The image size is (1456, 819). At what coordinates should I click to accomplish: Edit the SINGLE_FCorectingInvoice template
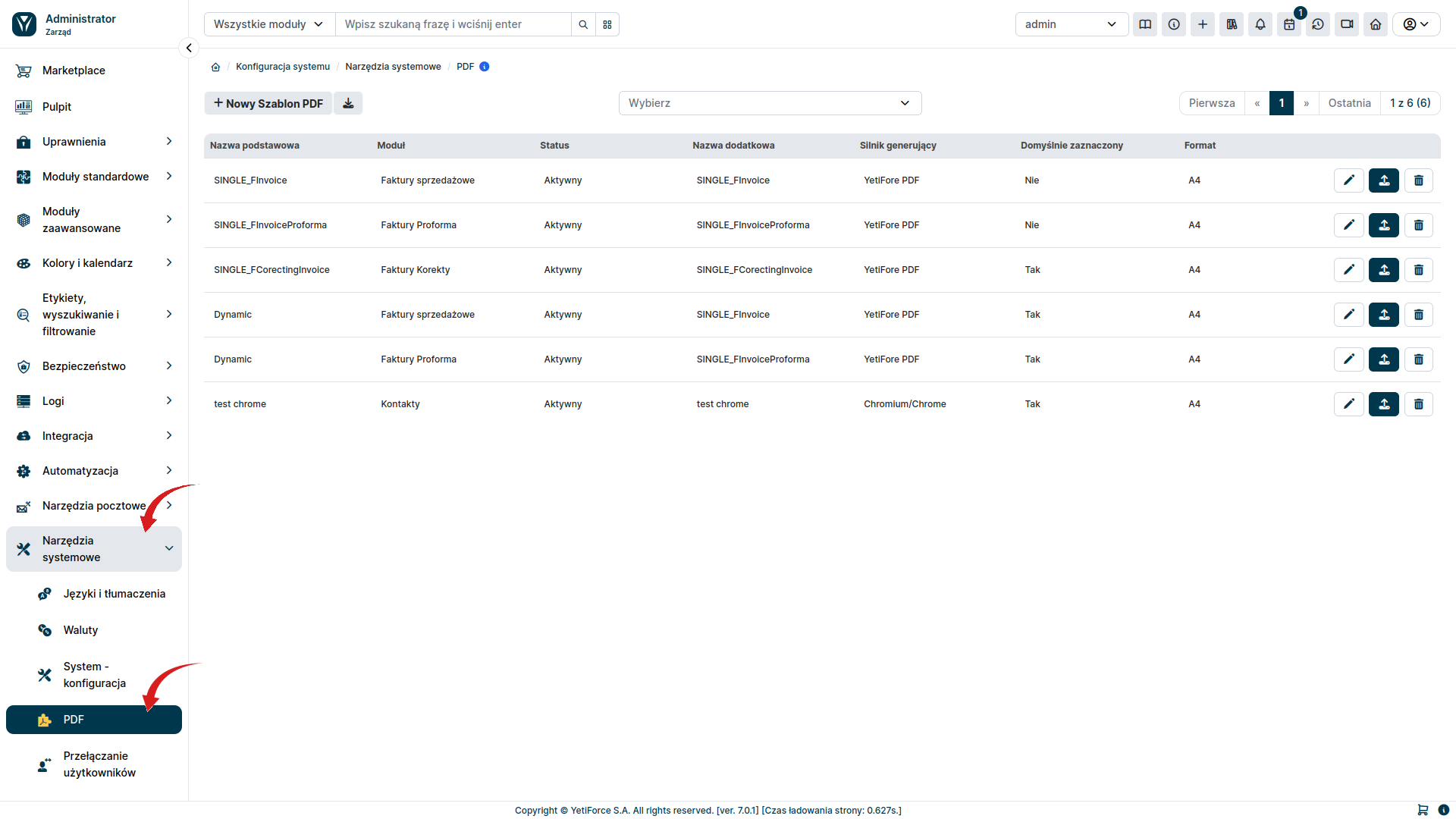point(1348,270)
